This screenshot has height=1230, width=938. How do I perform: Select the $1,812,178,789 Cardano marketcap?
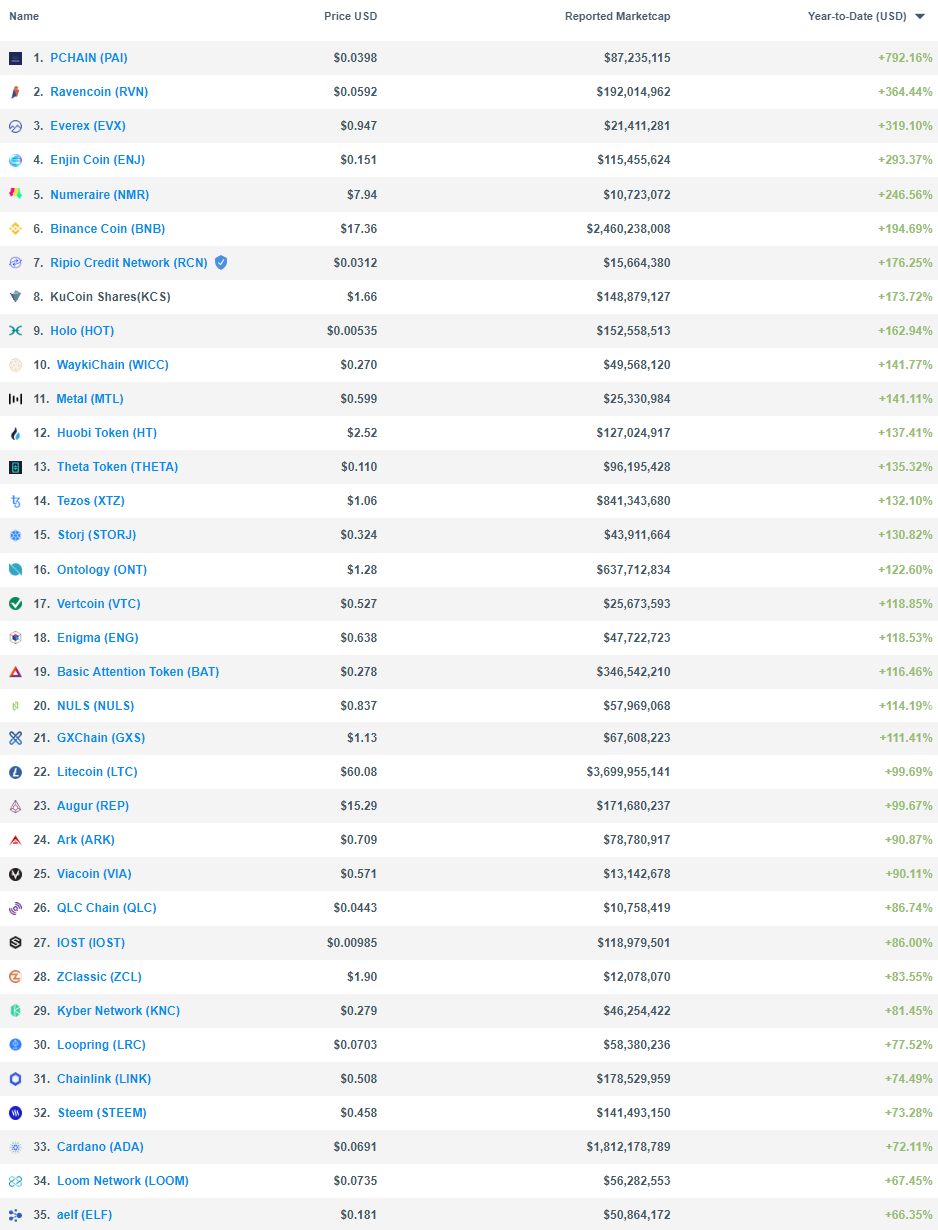tap(629, 1147)
